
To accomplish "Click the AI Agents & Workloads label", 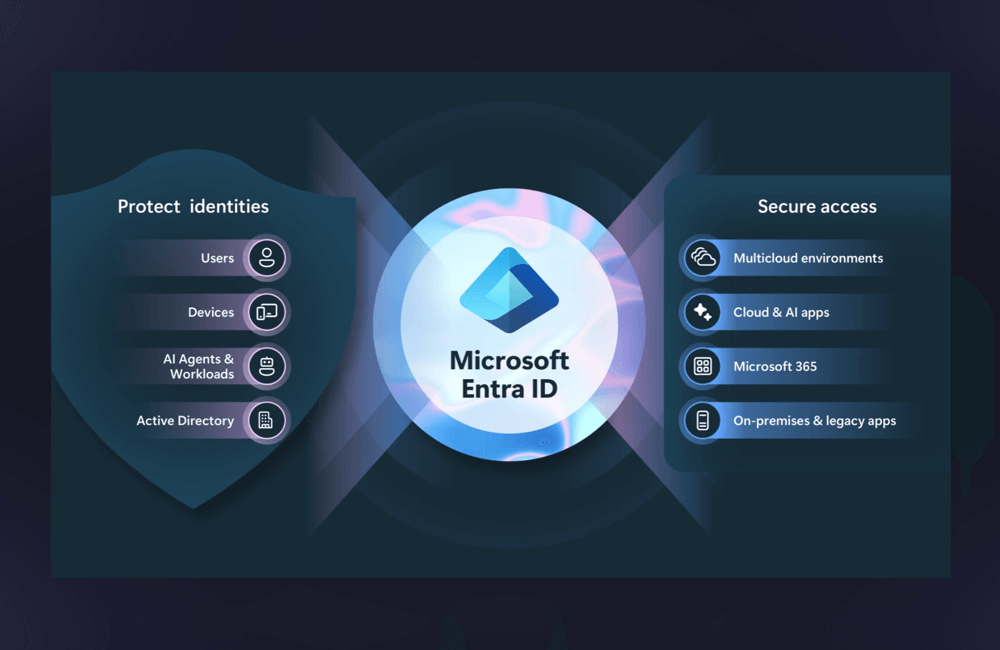I will 199,366.
